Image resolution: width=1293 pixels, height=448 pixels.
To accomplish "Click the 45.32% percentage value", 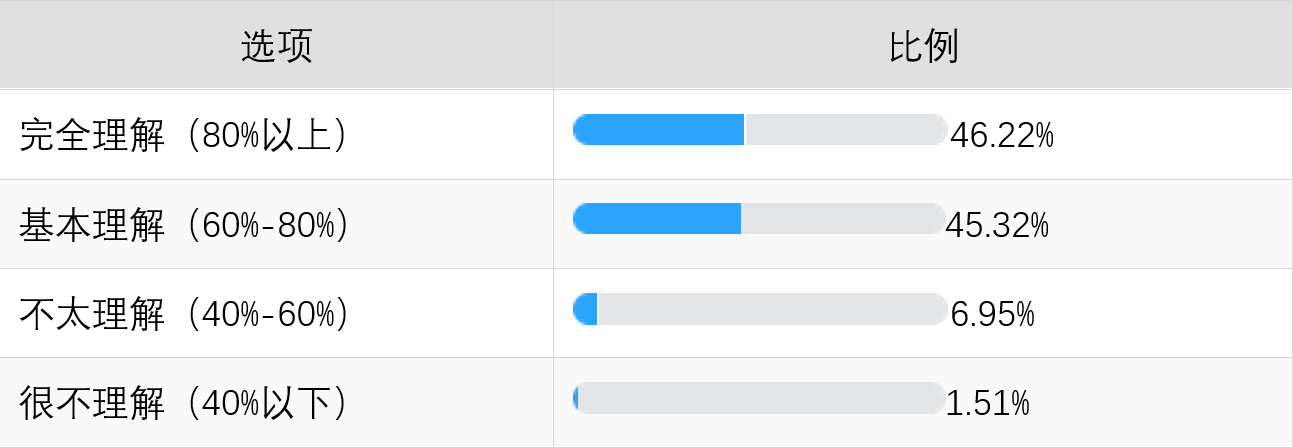I will pyautogui.click(x=997, y=225).
